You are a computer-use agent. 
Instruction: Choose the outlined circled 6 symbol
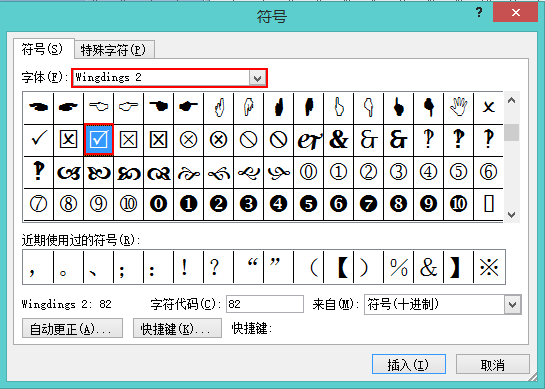(488, 172)
